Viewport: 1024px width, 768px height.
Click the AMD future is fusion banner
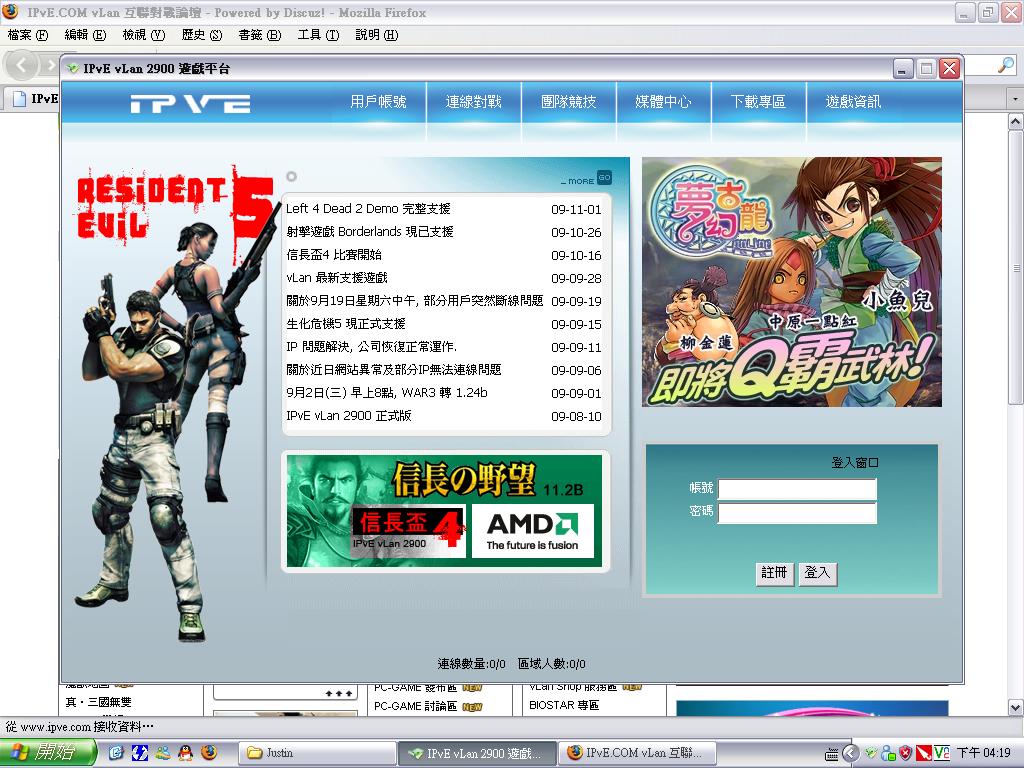click(532, 531)
